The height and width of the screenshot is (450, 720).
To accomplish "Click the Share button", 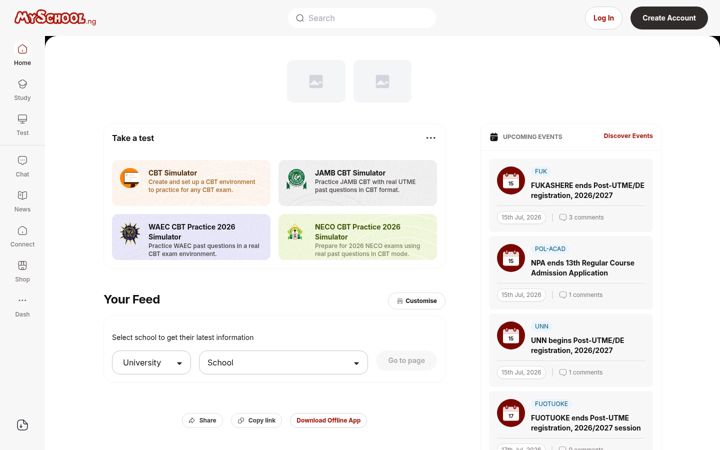I will coord(202,420).
